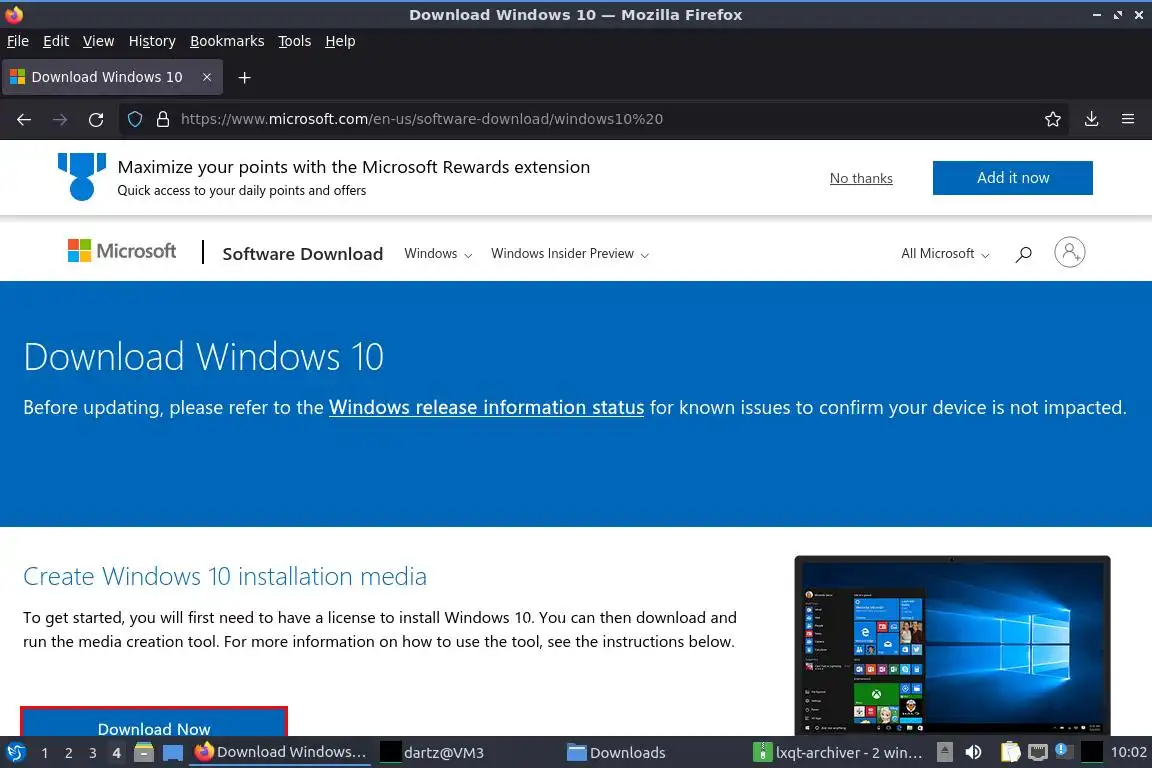Expand the All Microsoft dropdown
The height and width of the screenshot is (768, 1152).
click(946, 254)
